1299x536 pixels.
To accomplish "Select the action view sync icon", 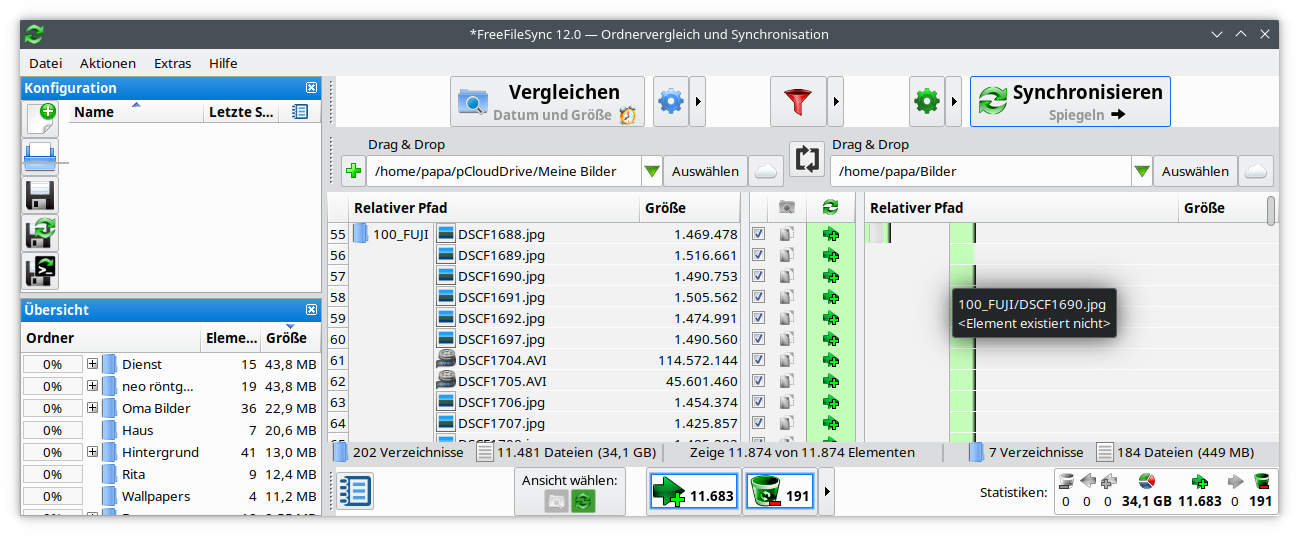I will tap(583, 500).
